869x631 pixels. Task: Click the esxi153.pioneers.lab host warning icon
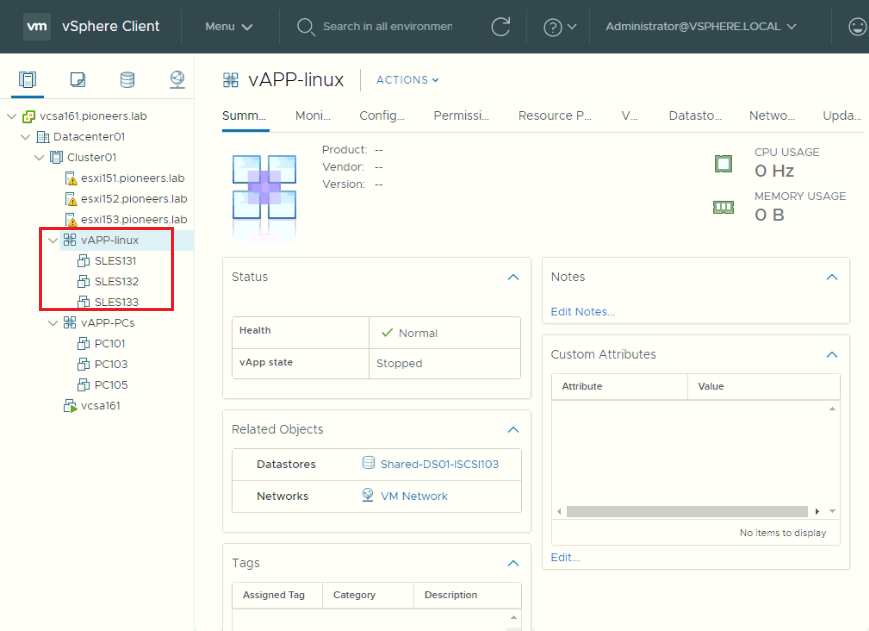pyautogui.click(x=70, y=219)
